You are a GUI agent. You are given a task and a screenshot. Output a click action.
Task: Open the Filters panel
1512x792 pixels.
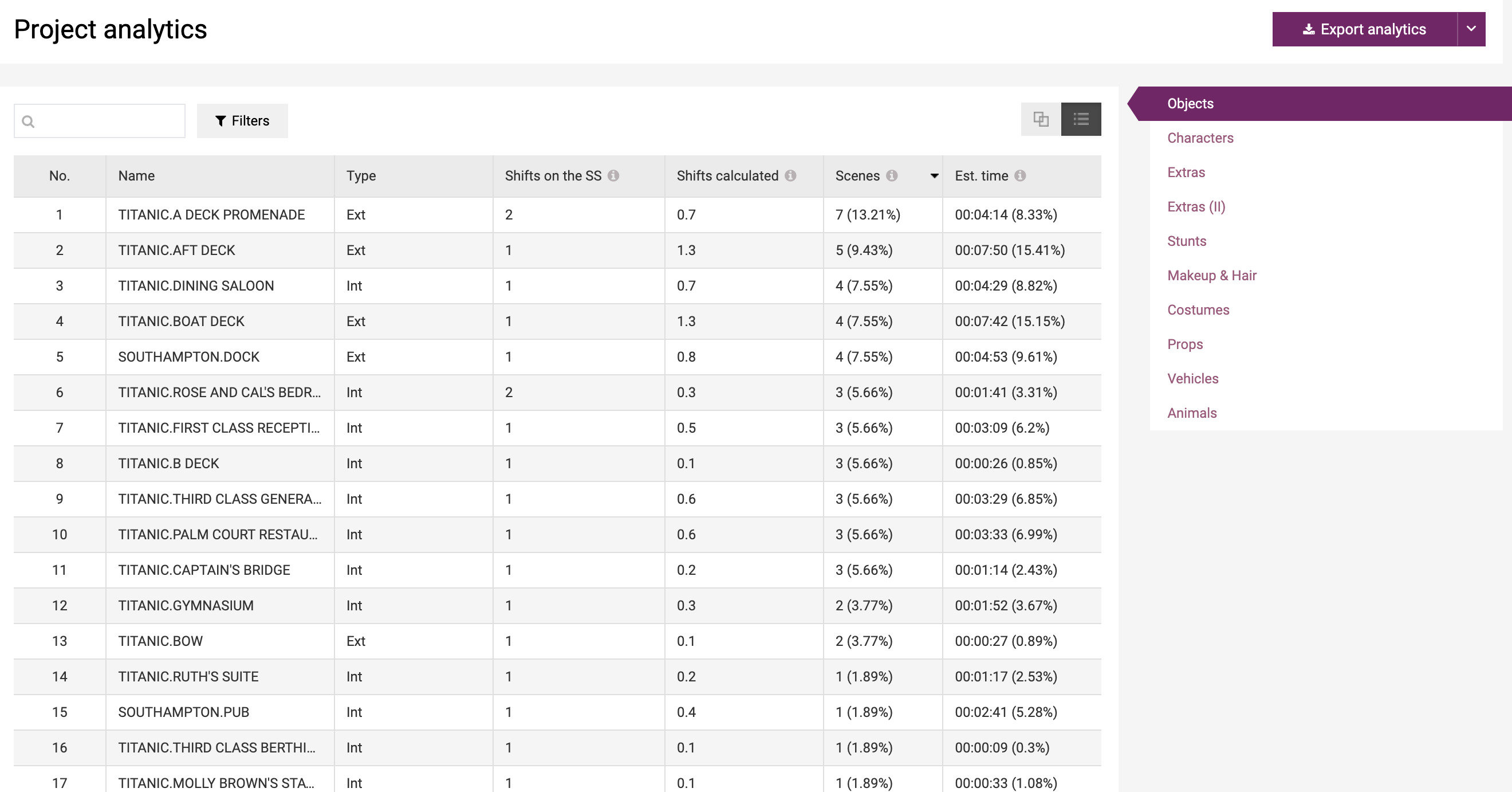click(x=242, y=121)
